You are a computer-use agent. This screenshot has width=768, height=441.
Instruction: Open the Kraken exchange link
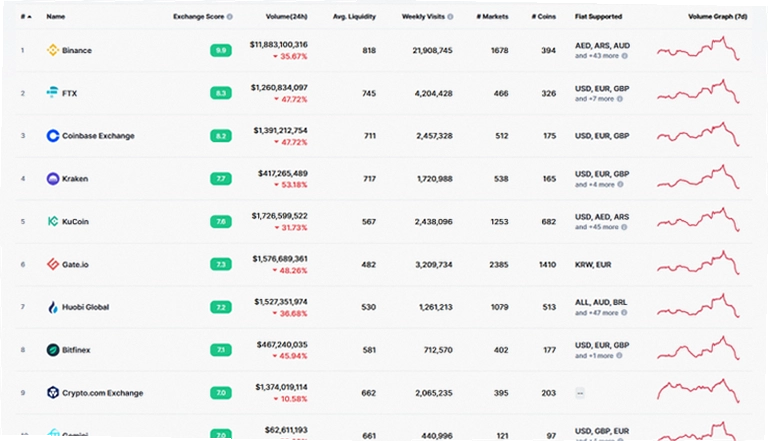coord(75,178)
